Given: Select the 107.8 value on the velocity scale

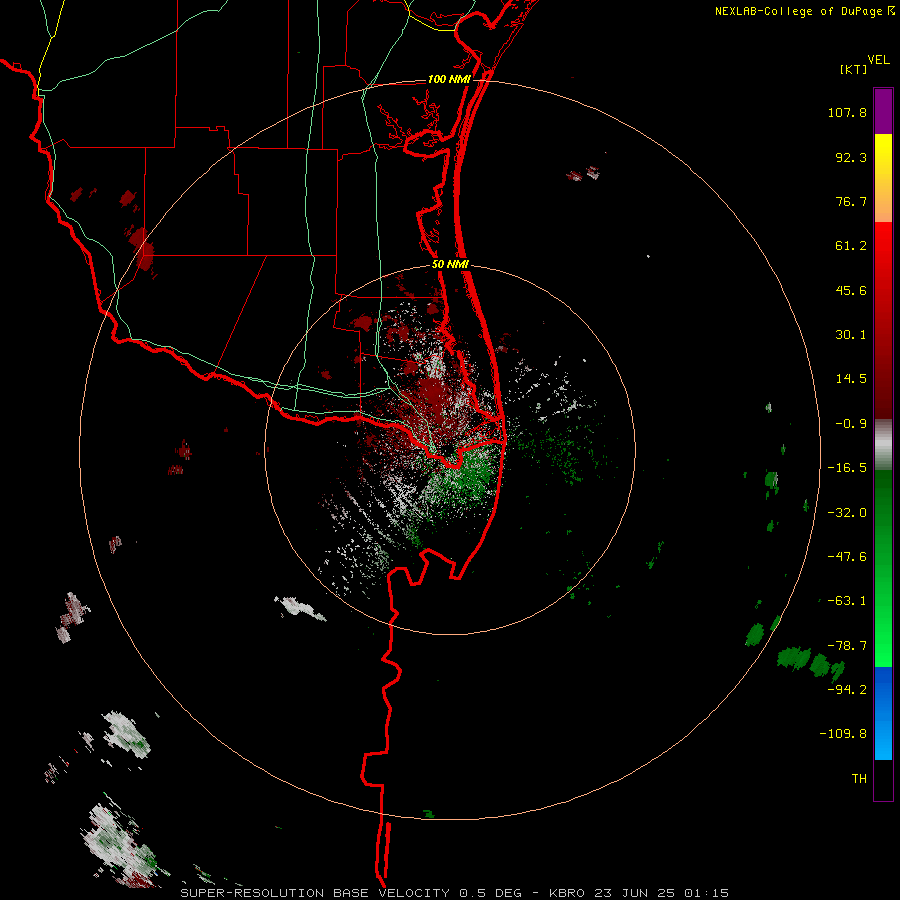Looking at the screenshot, I should point(847,112).
